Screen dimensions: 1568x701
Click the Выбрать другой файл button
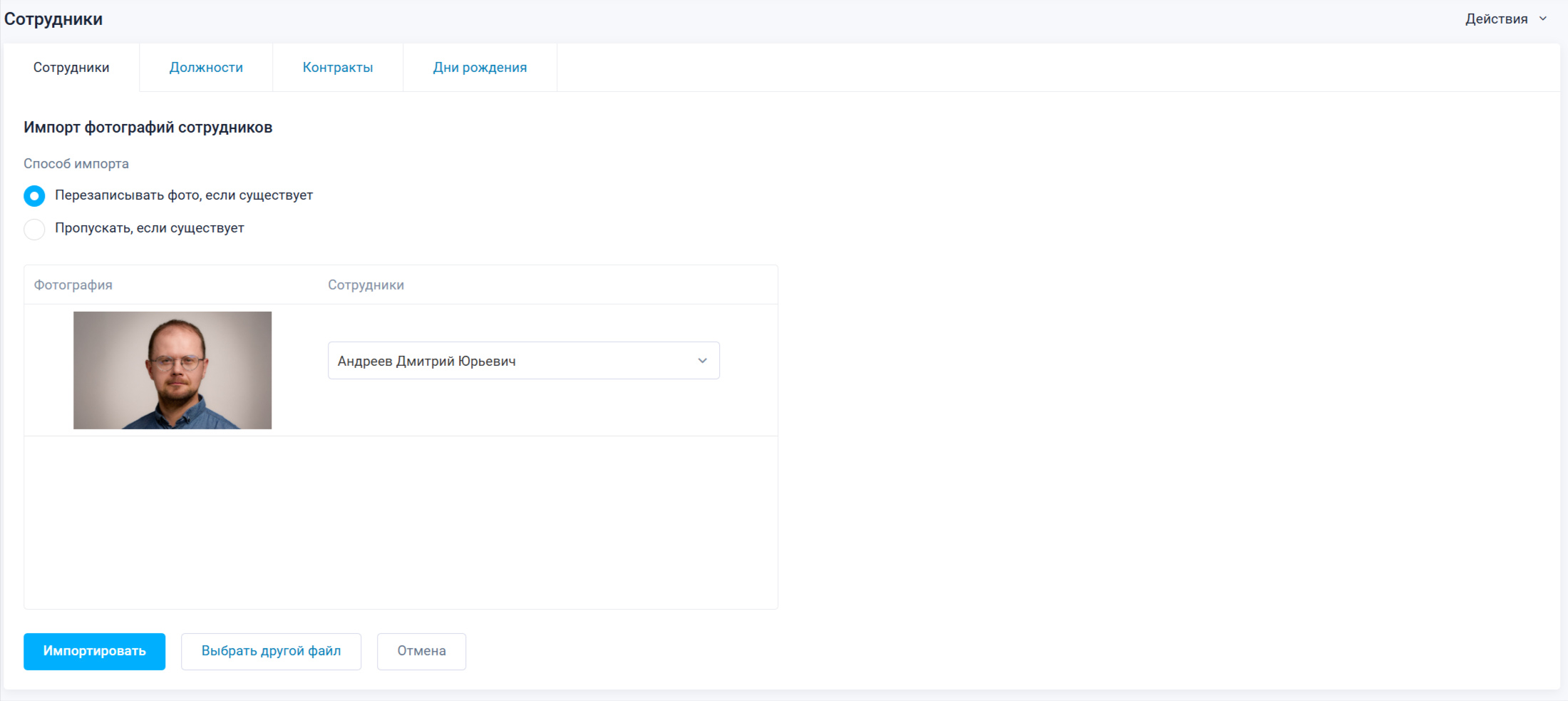271,651
